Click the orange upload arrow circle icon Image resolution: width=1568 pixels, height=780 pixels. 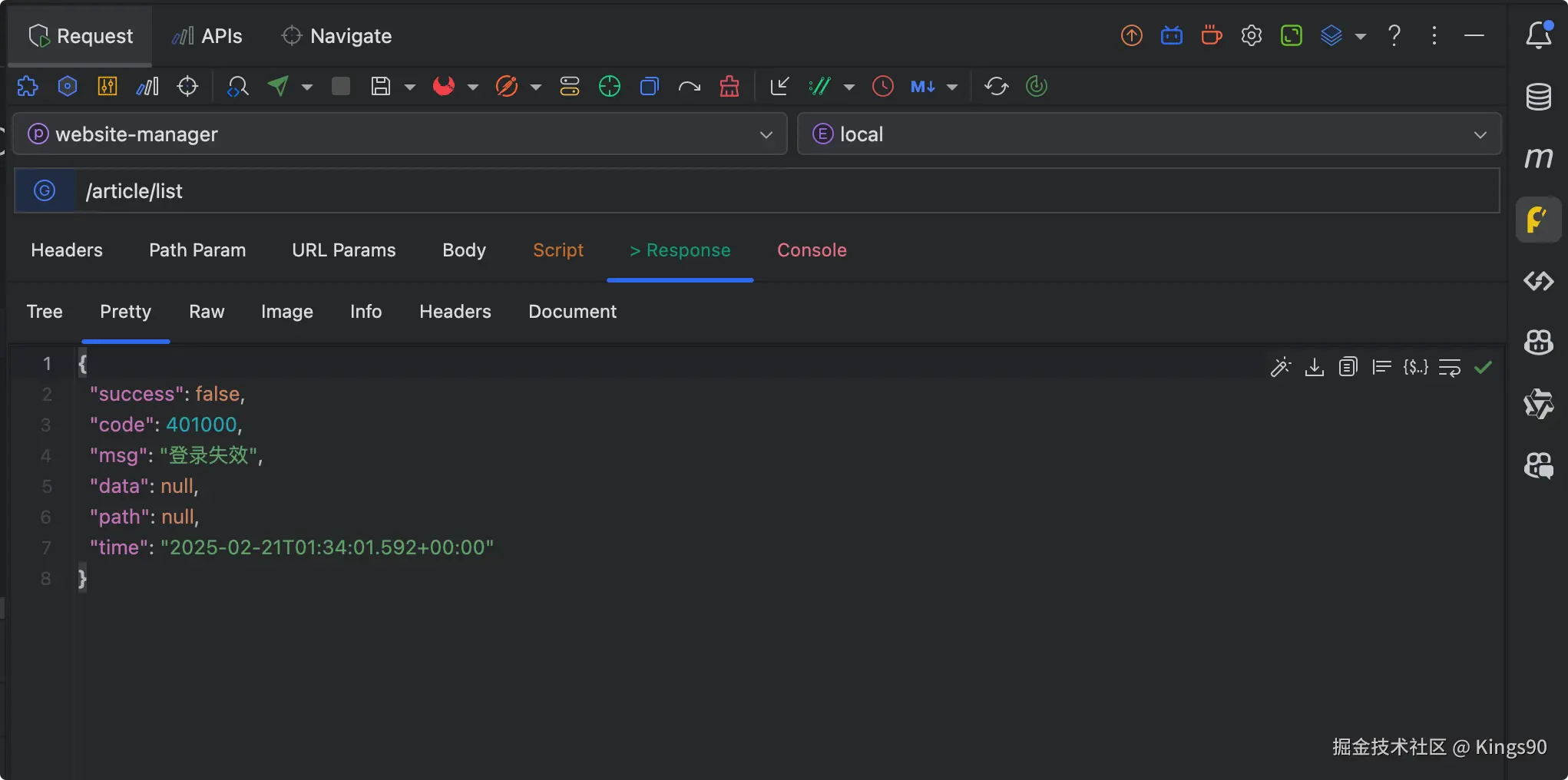tap(1132, 35)
